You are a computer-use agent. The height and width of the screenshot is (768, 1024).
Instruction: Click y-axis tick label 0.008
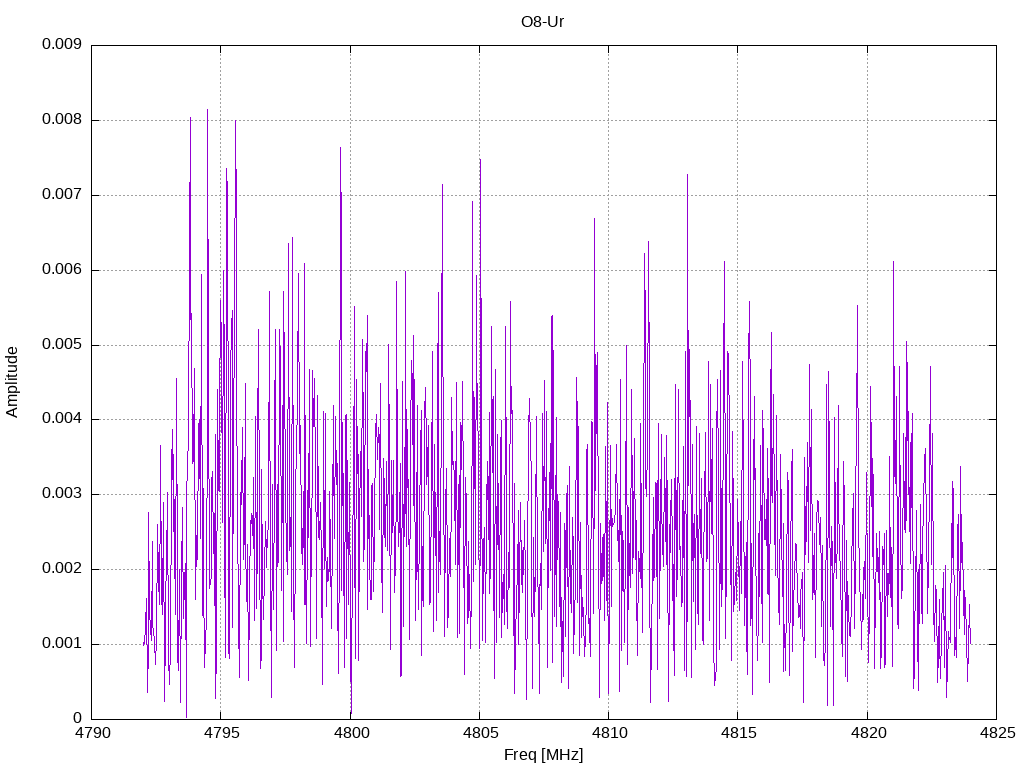point(62,120)
